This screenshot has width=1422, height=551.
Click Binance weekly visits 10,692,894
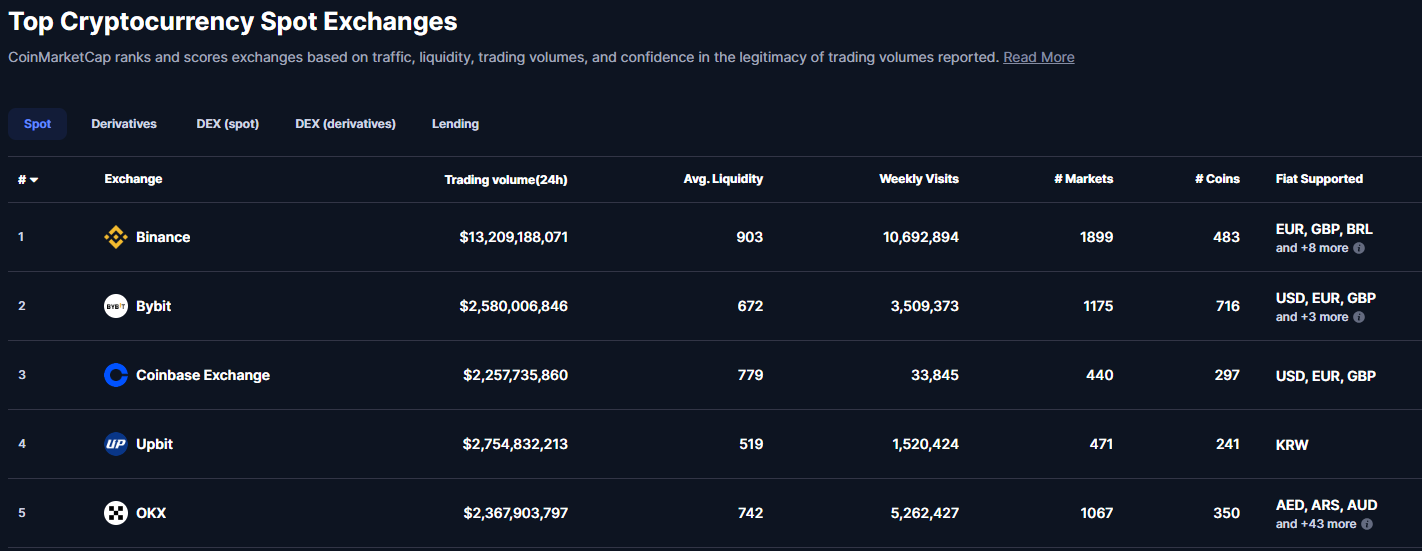tap(920, 237)
